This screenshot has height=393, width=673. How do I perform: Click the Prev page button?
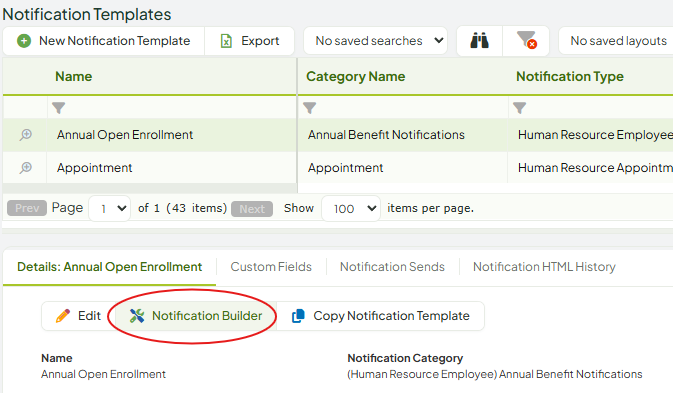pos(27,208)
